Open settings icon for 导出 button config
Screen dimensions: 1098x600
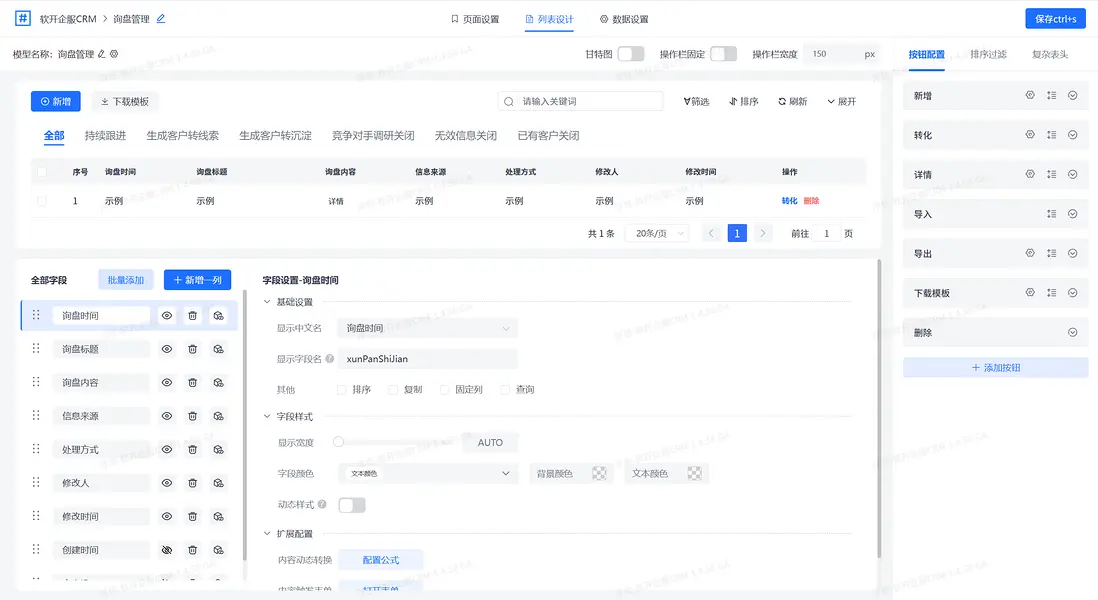[1030, 253]
